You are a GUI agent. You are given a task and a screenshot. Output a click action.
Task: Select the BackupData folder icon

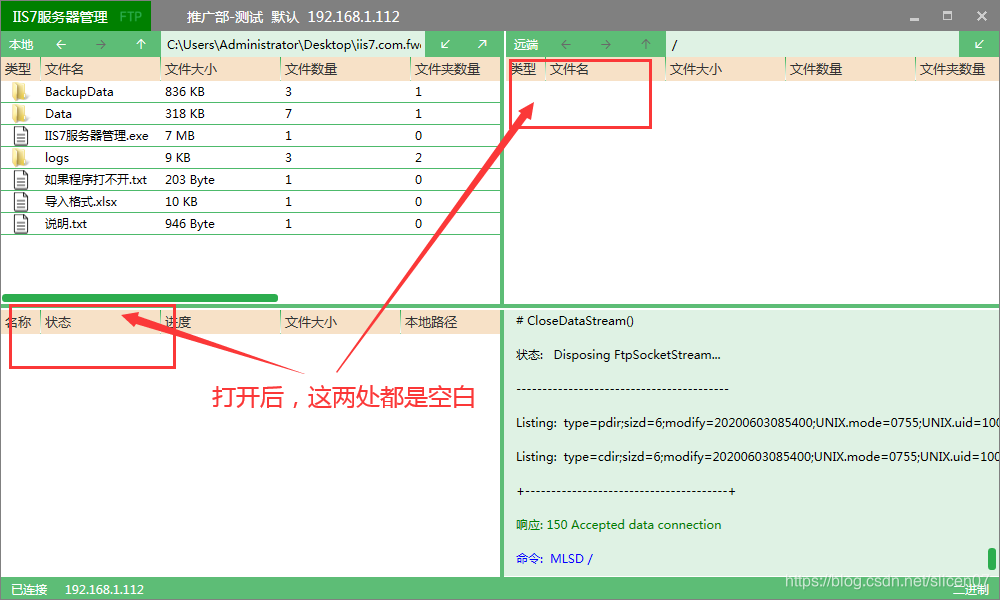pyautogui.click(x=20, y=92)
